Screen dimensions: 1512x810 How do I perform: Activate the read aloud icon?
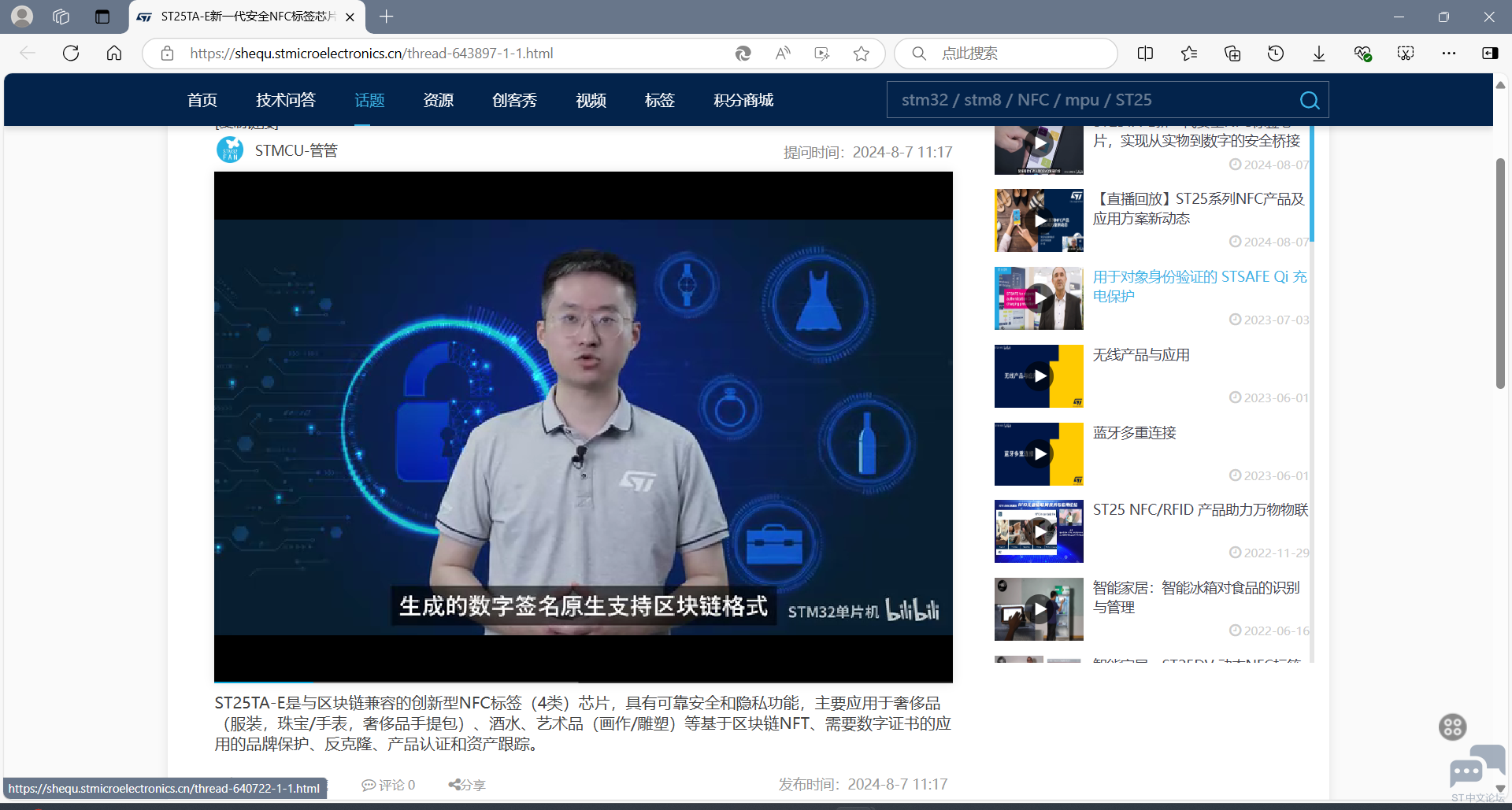tap(782, 53)
